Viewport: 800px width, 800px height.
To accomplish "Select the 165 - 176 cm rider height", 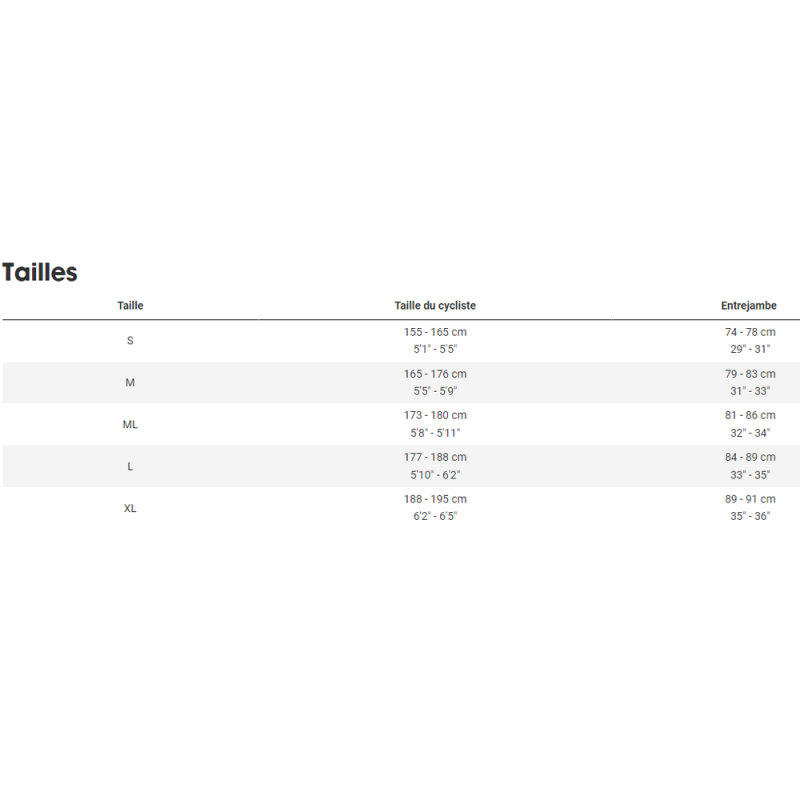I will [x=435, y=374].
